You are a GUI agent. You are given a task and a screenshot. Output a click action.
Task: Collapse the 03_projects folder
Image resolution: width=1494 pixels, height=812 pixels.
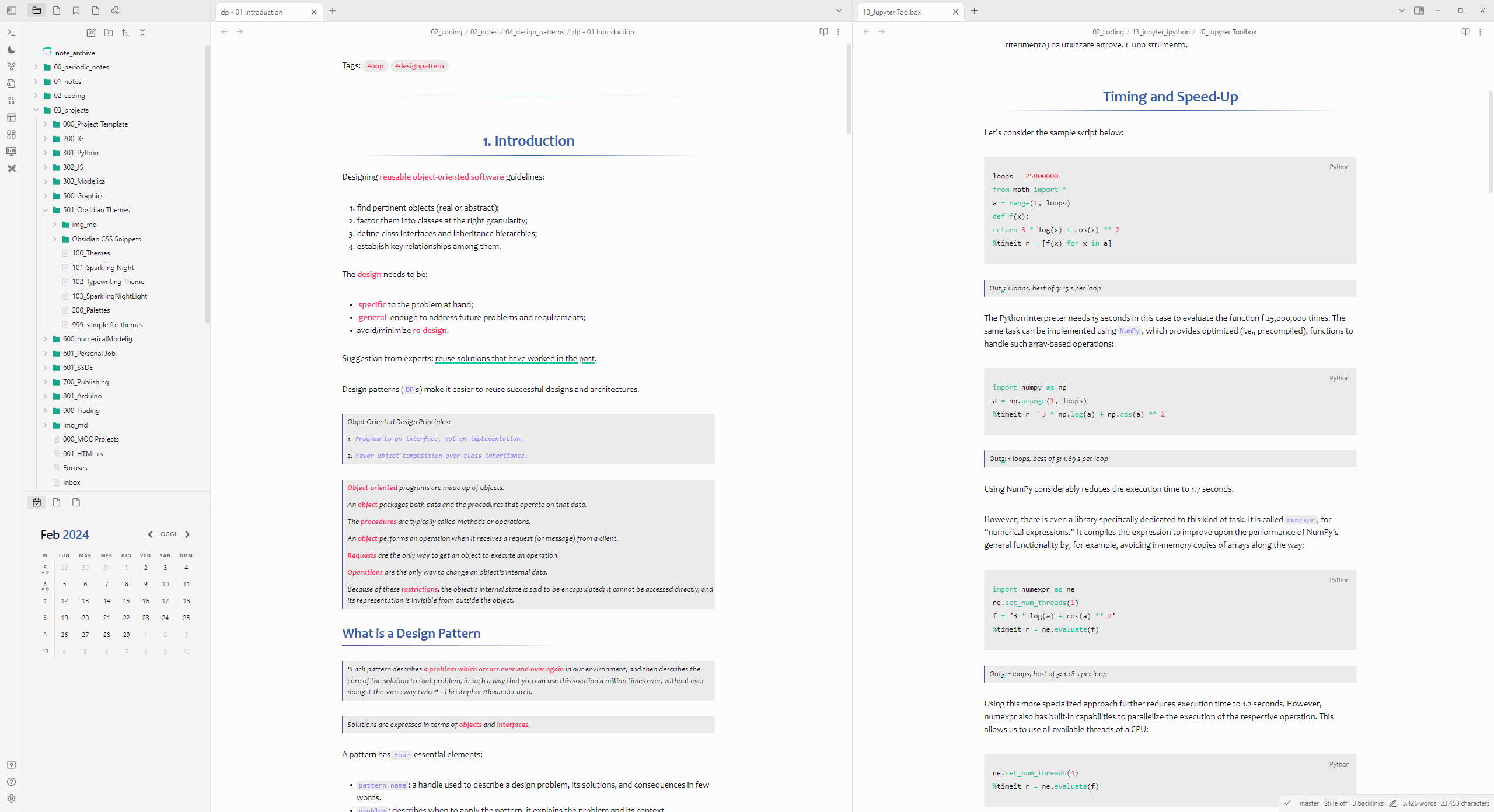(36, 110)
